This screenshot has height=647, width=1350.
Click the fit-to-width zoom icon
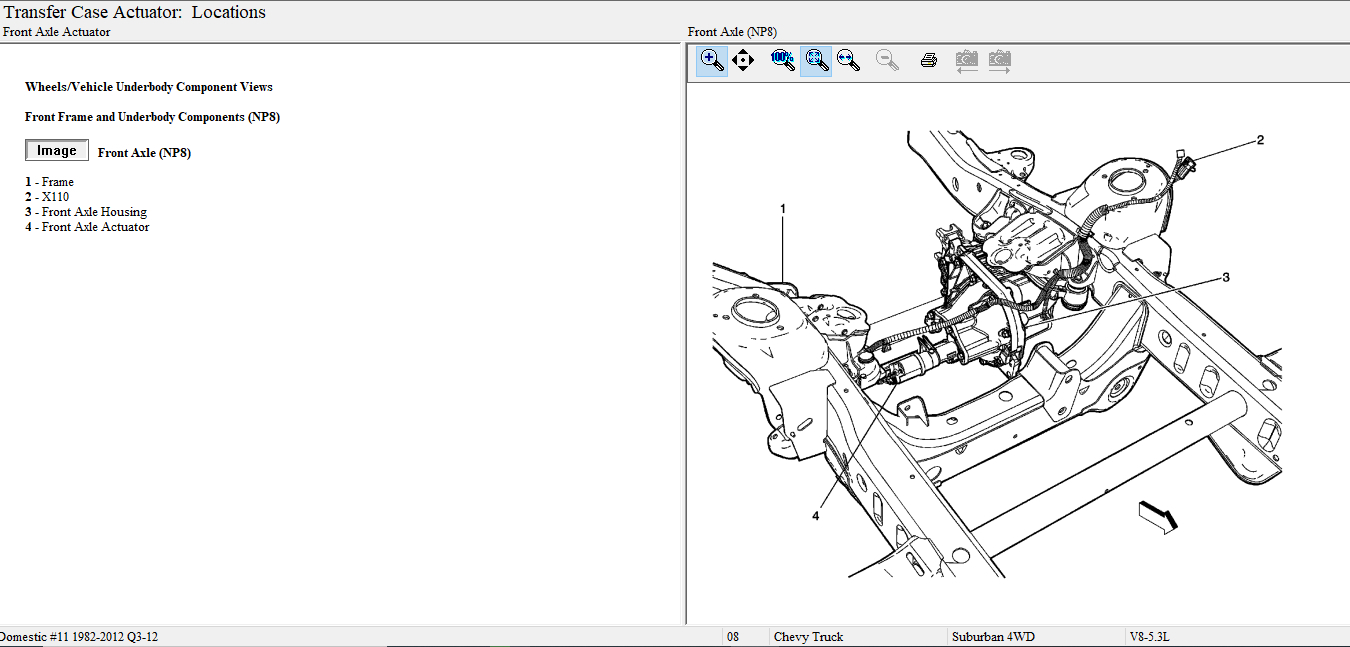pyautogui.click(x=849, y=61)
